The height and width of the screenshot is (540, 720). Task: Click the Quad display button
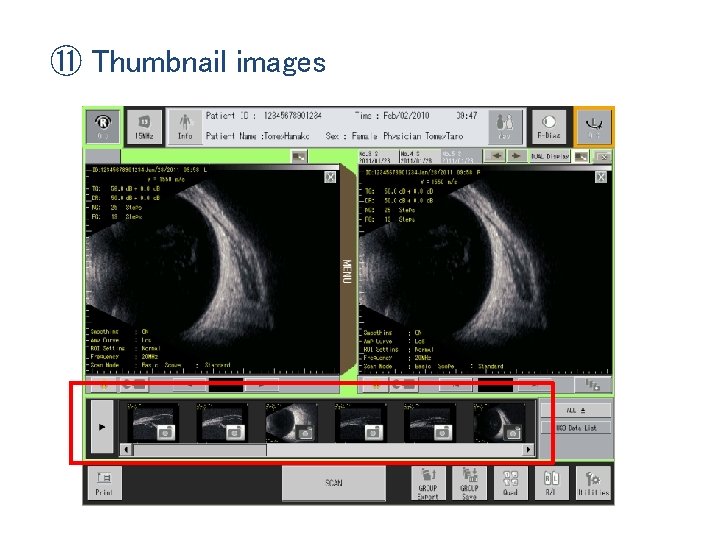pyautogui.click(x=510, y=484)
